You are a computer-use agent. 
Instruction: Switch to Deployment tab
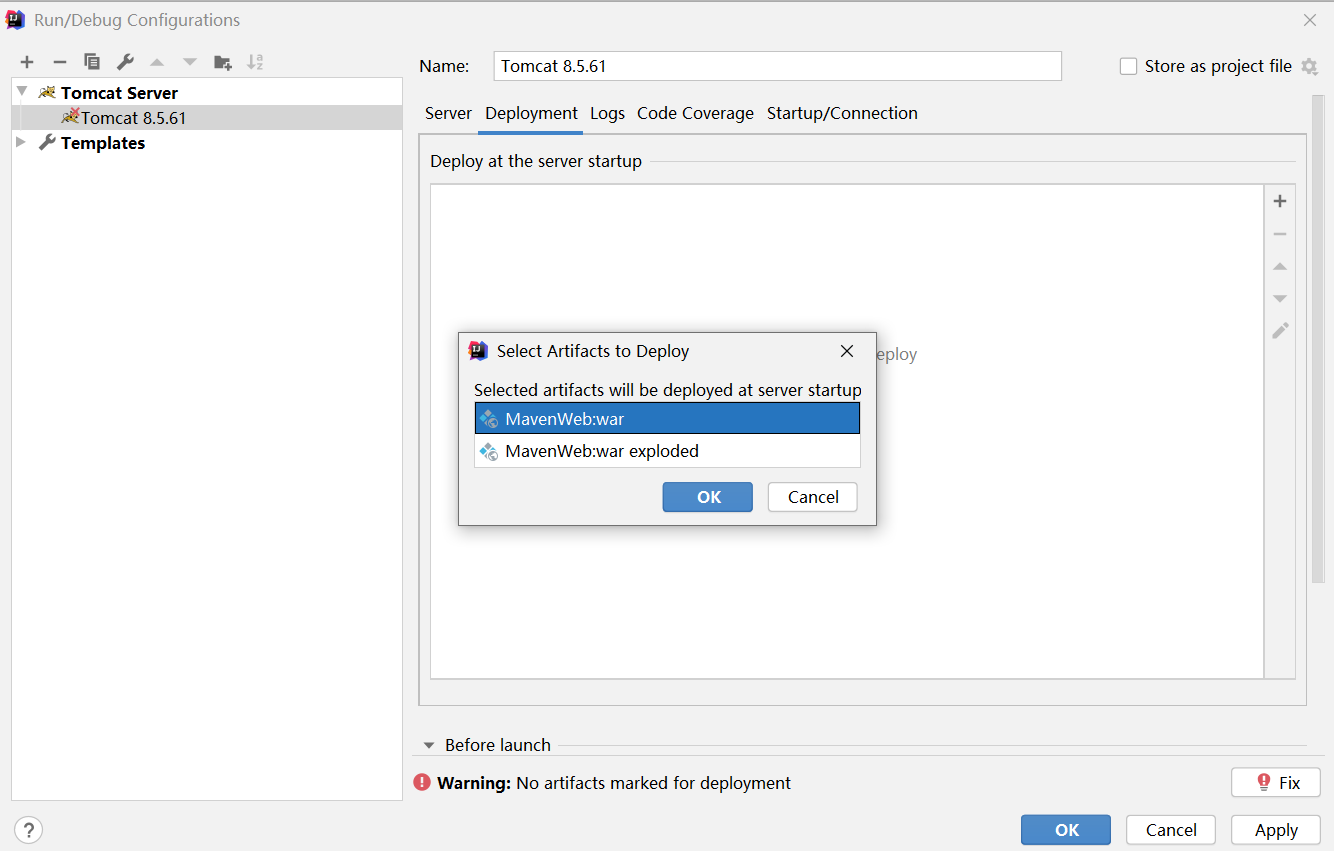(x=532, y=113)
